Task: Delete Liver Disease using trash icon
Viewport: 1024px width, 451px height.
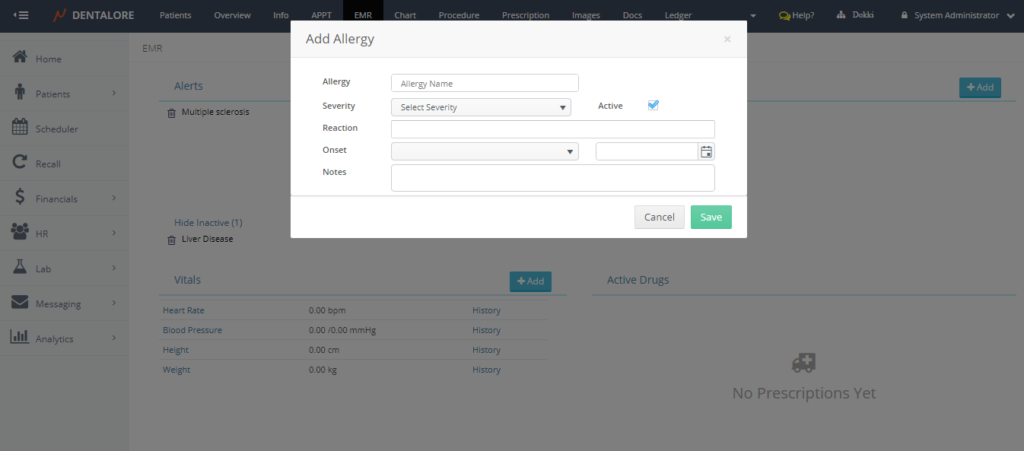Action: tap(170, 240)
